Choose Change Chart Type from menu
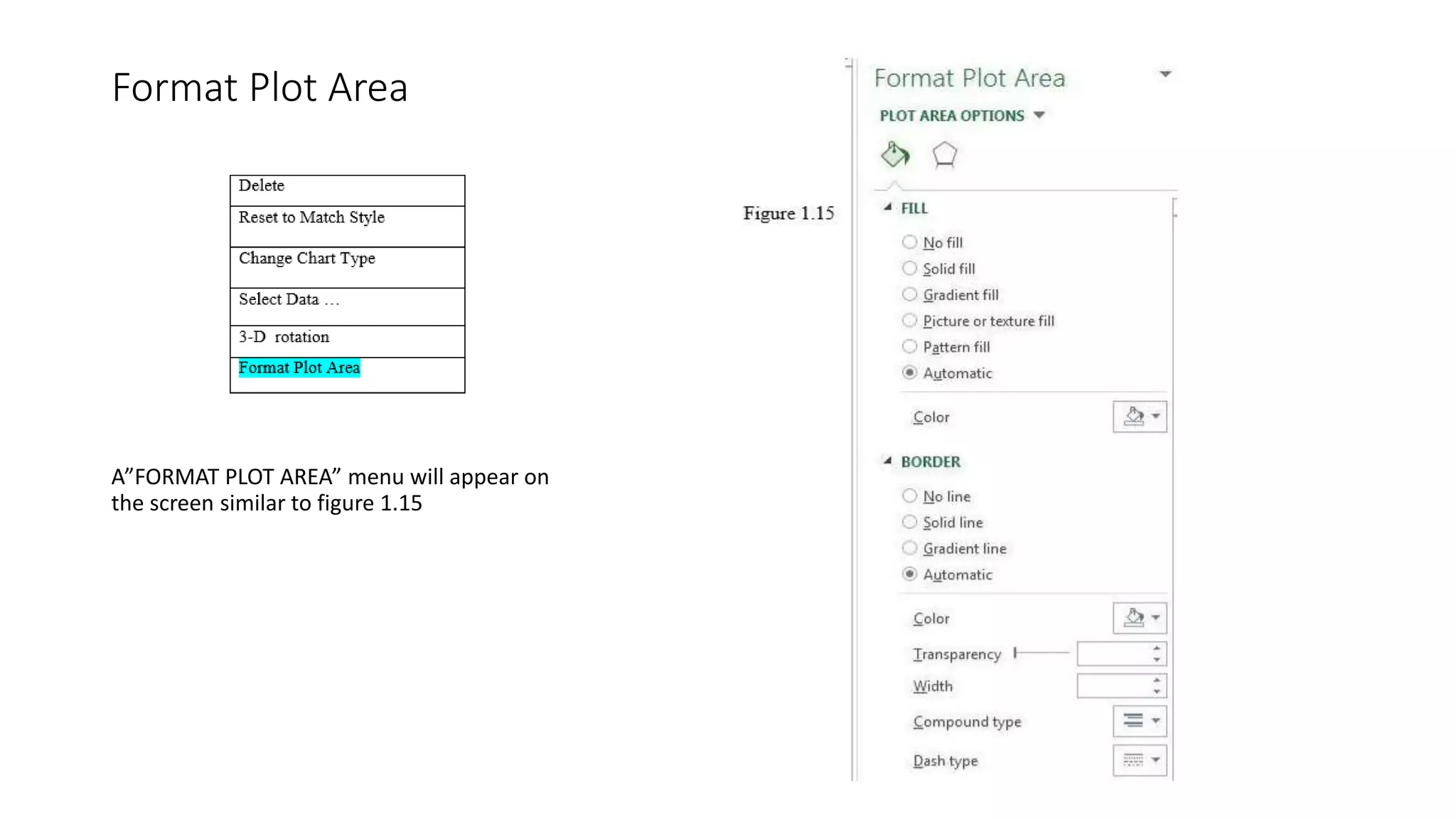This screenshot has height=819, width=1456. [306, 259]
